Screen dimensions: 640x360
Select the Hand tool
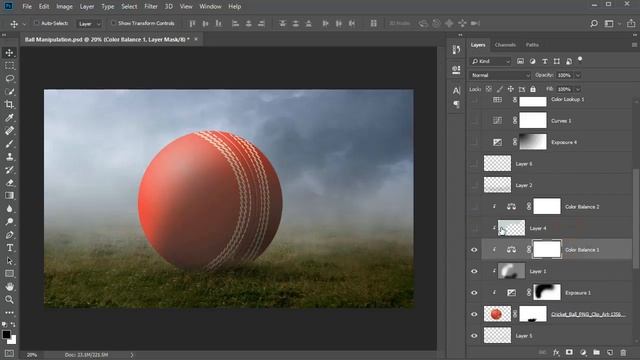pyautogui.click(x=9, y=287)
